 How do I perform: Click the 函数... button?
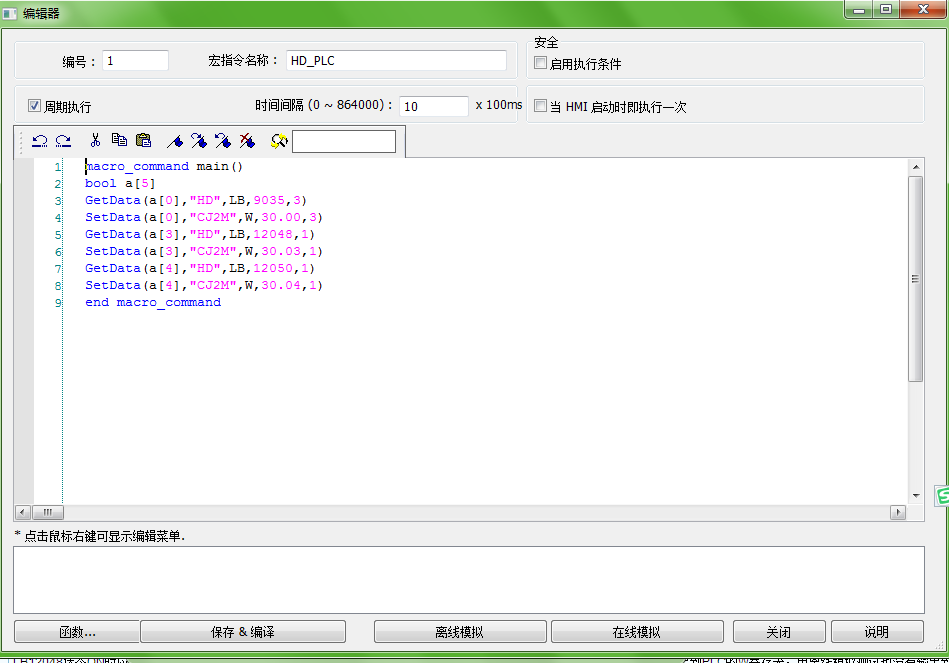click(x=76, y=632)
